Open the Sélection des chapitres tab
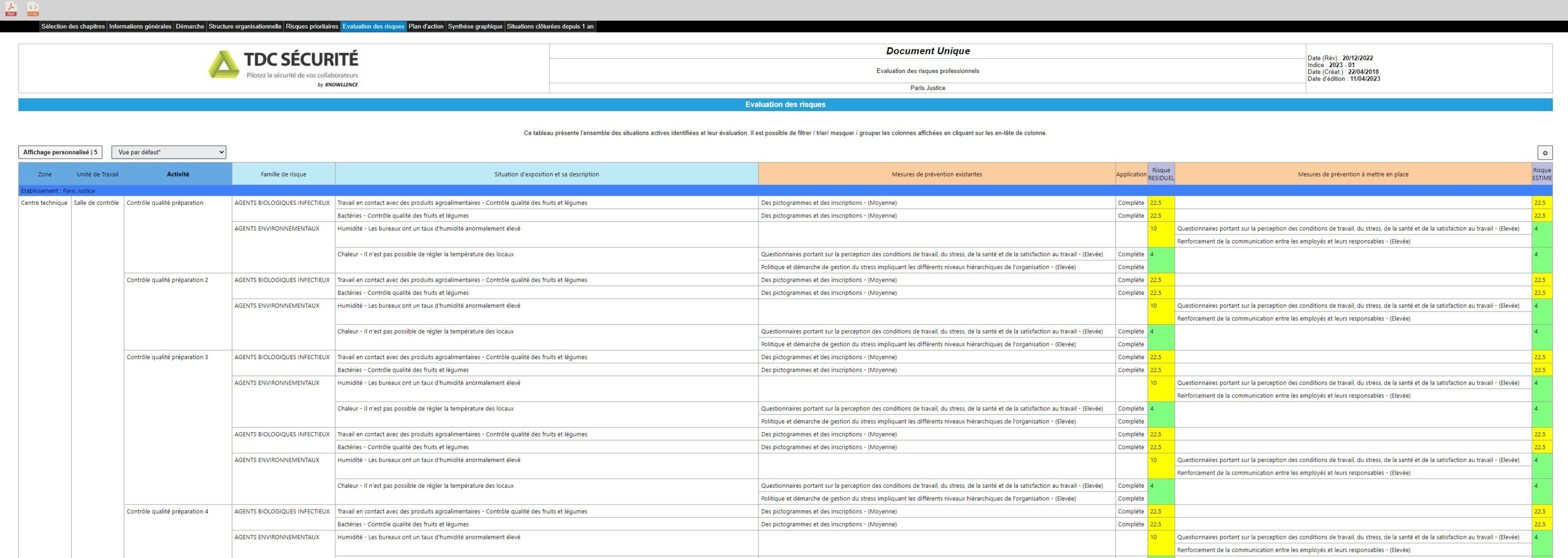The height and width of the screenshot is (558, 1568). (x=73, y=27)
